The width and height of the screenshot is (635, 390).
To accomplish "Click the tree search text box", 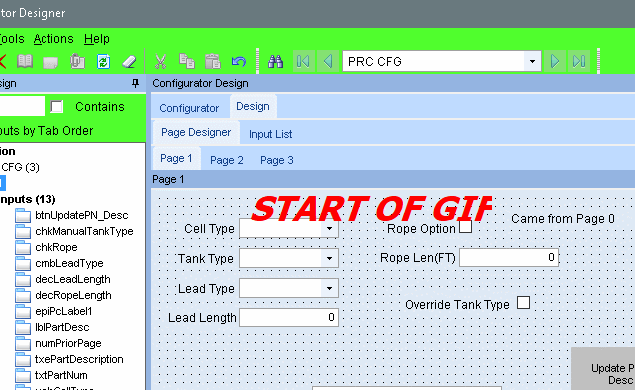I will (x=22, y=107).
